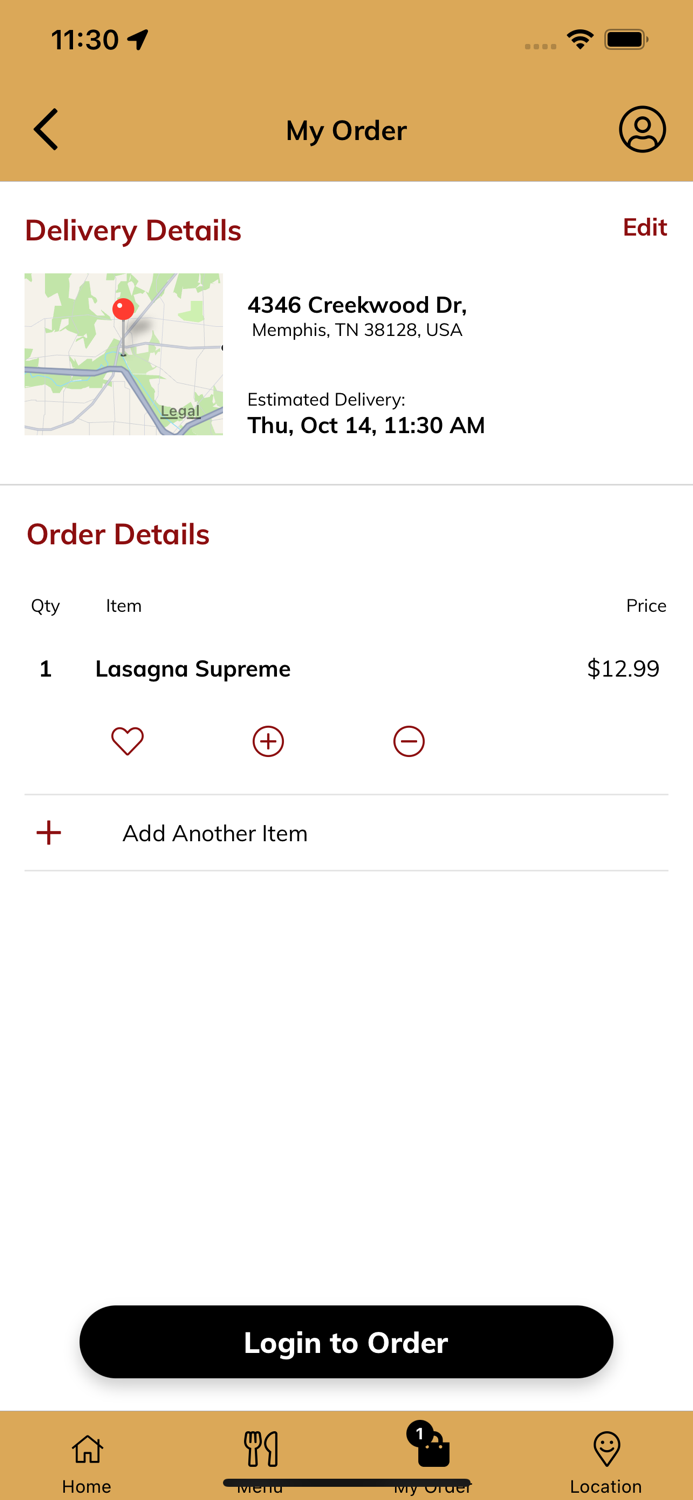693x1500 pixels.
Task: Favorite Lasagna Supreme with heart icon
Action: tap(127, 741)
